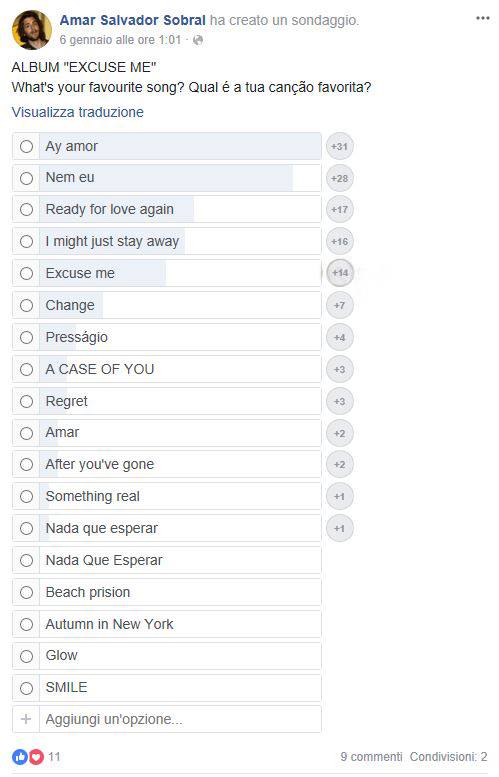Click the blue Like reaction icon
499x777 pixels.
pyautogui.click(x=19, y=757)
